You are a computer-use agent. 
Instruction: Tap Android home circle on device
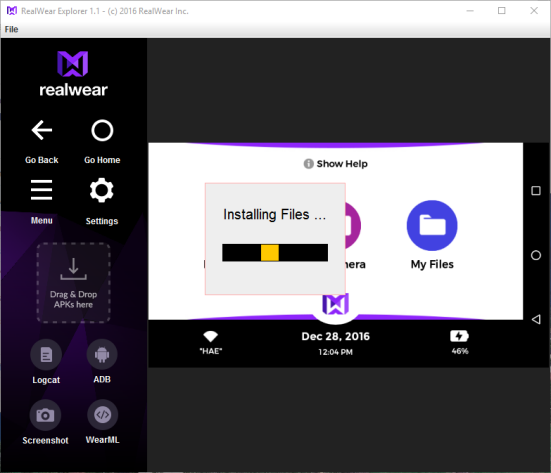[x=536, y=255]
